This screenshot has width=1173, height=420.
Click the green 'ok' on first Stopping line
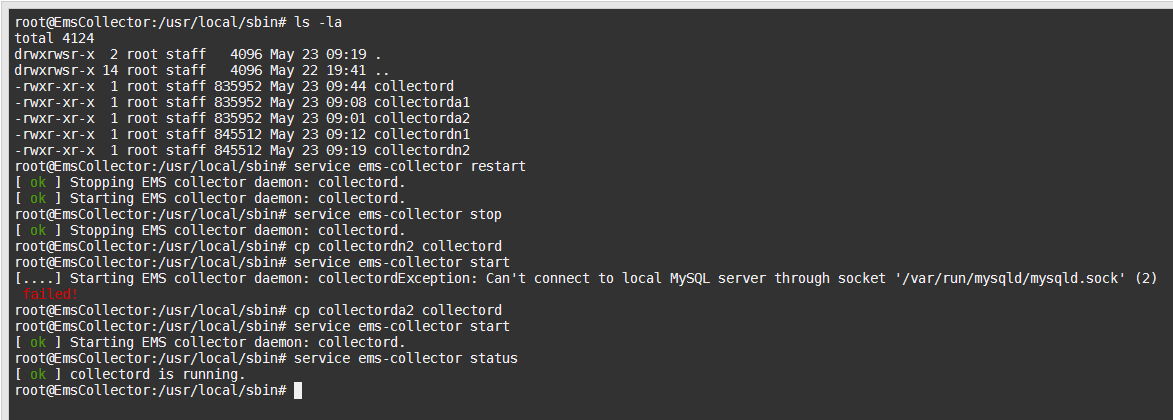38,182
